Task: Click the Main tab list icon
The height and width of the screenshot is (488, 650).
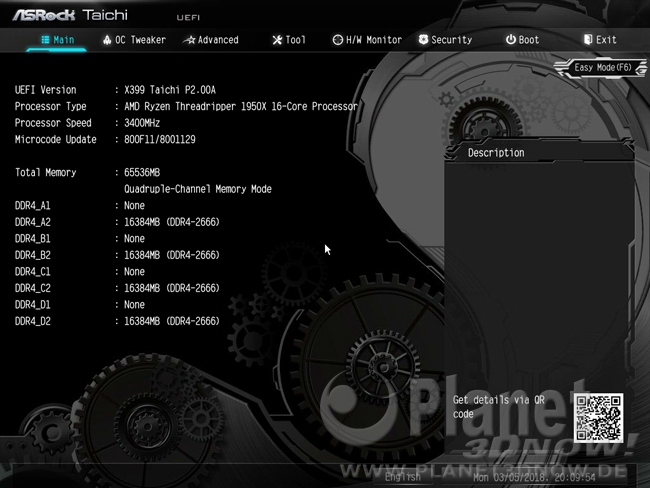Action: (x=45, y=40)
